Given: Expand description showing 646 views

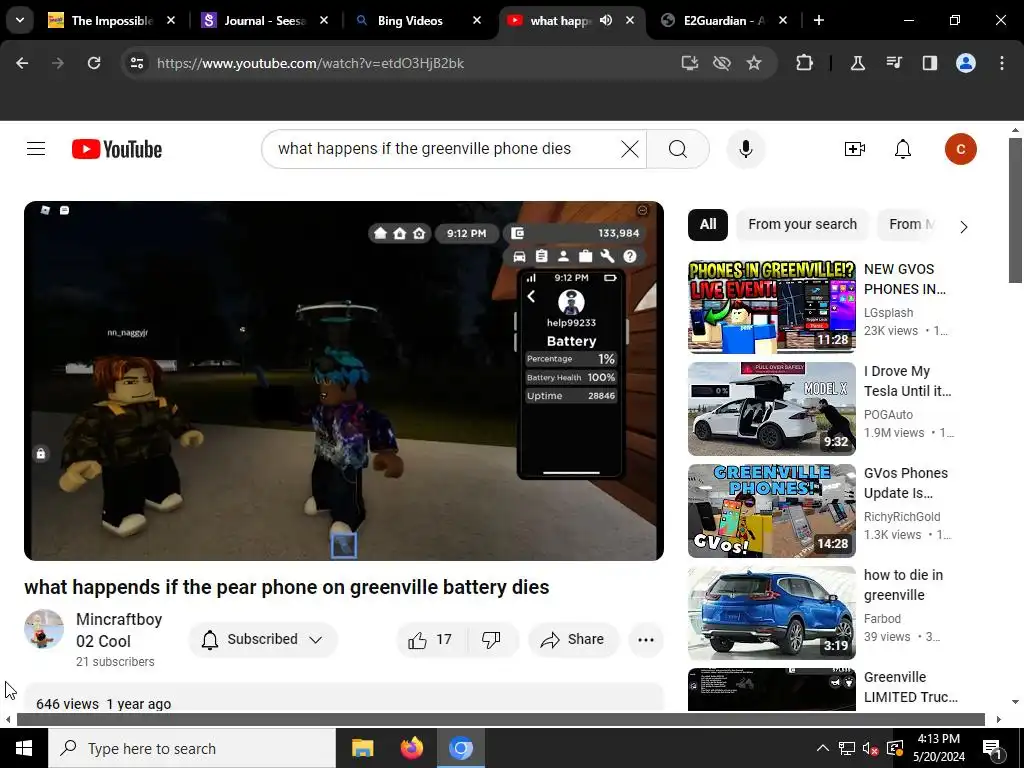Looking at the screenshot, I should [344, 699].
